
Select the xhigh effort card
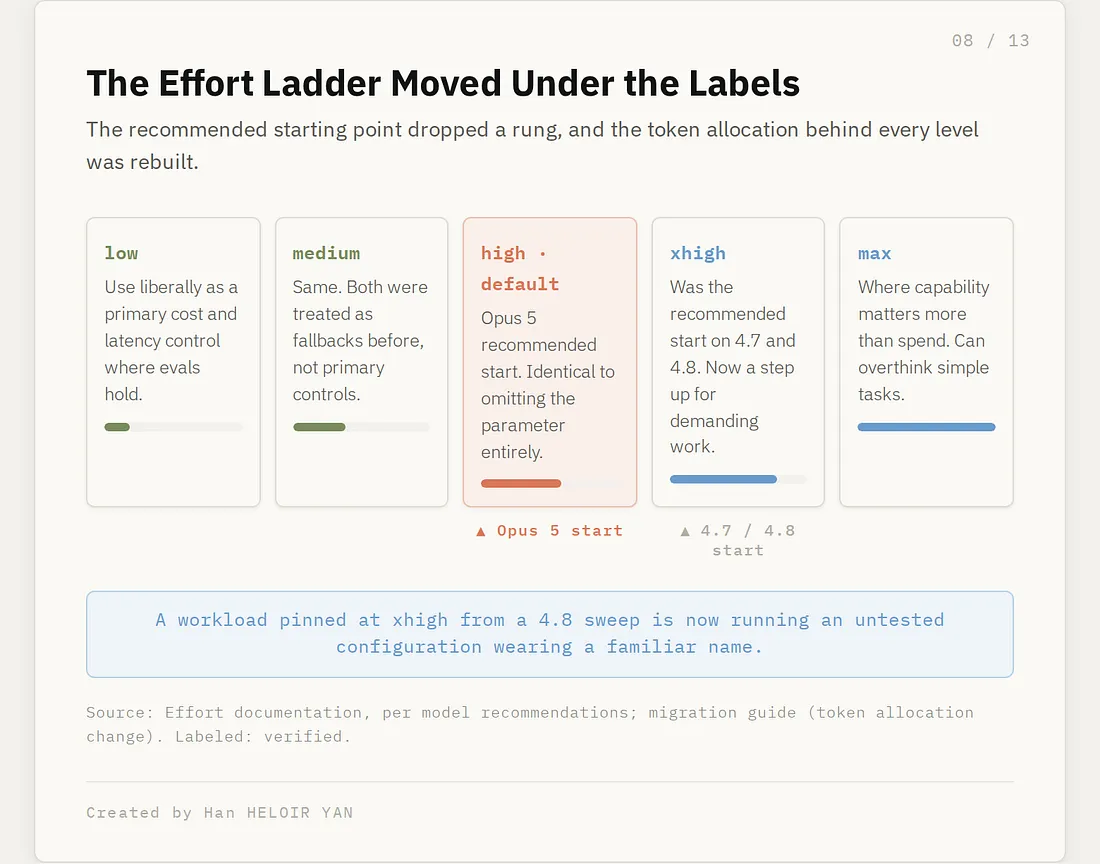[x=738, y=362]
